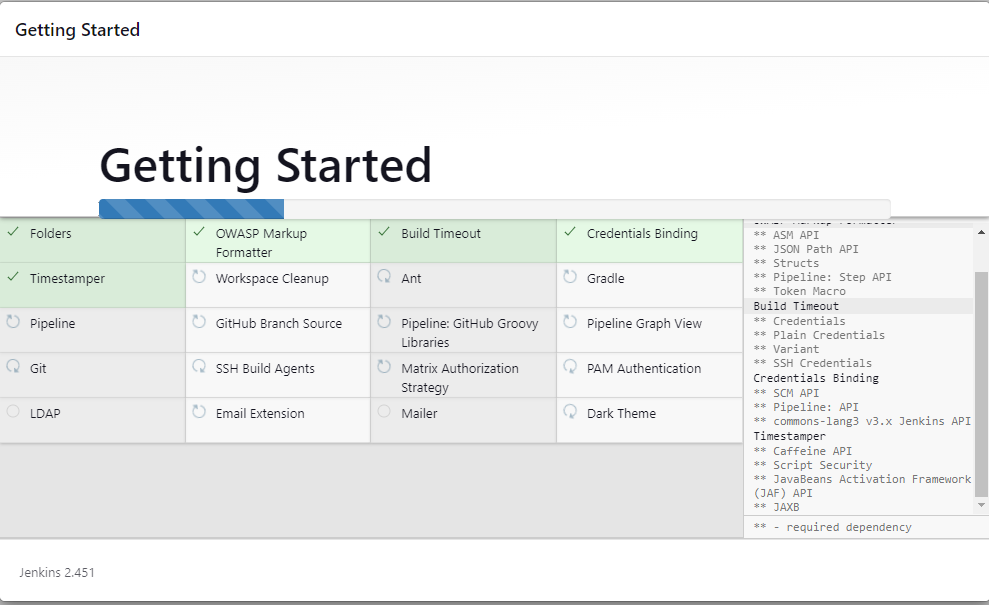Click the PAM Authentication plugin name
Screen dimensions: 989x605
(644, 368)
